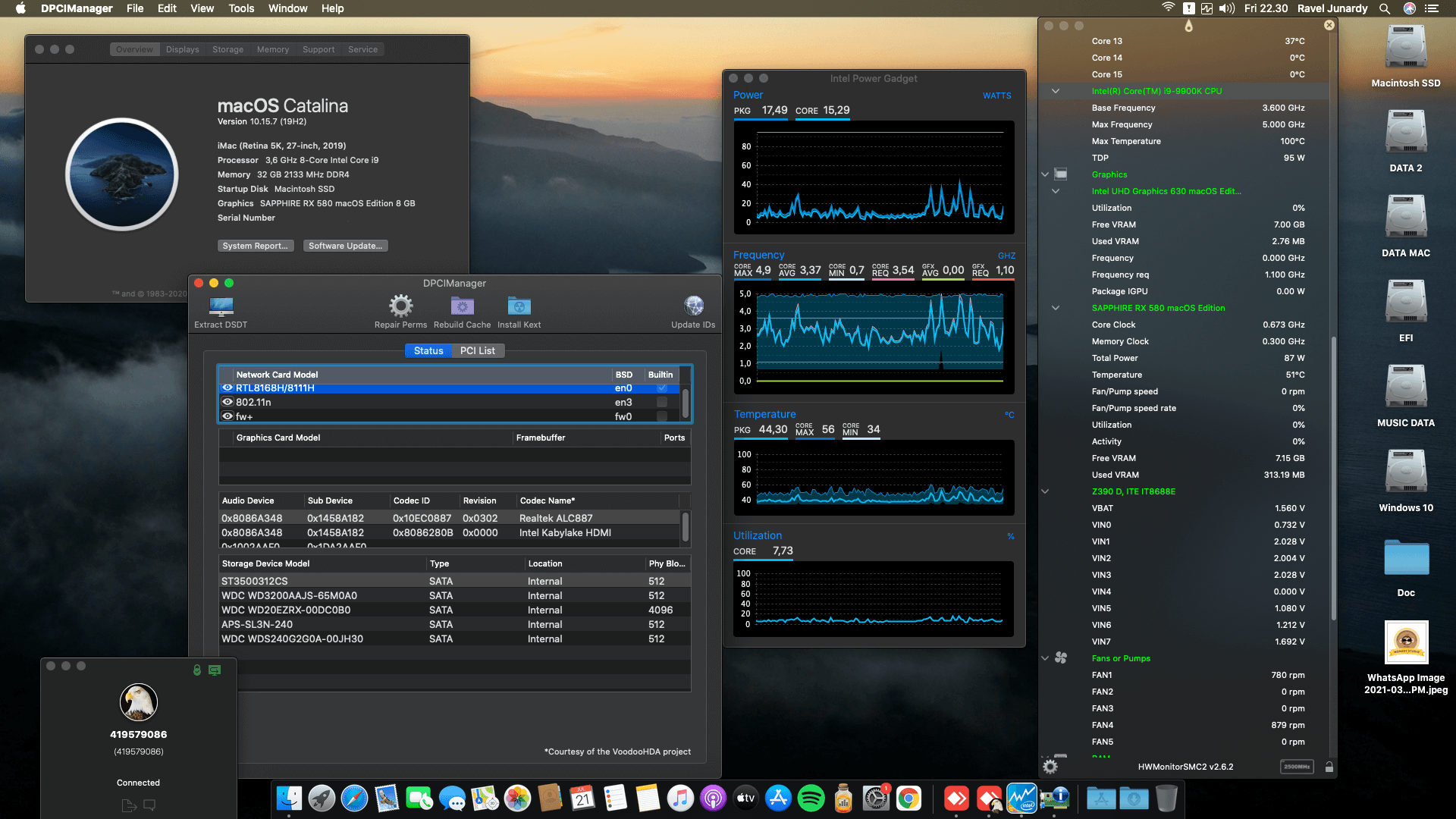Toggle Builtin checkbox for en3 row
The width and height of the screenshot is (1456, 819).
(662, 402)
